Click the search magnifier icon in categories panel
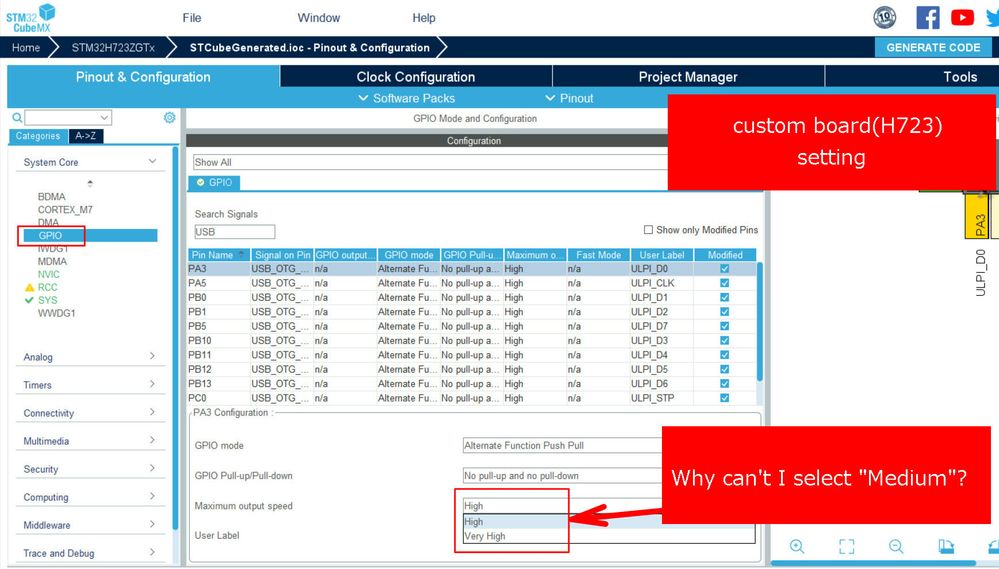This screenshot has height=569, width=999. pyautogui.click(x=17, y=117)
